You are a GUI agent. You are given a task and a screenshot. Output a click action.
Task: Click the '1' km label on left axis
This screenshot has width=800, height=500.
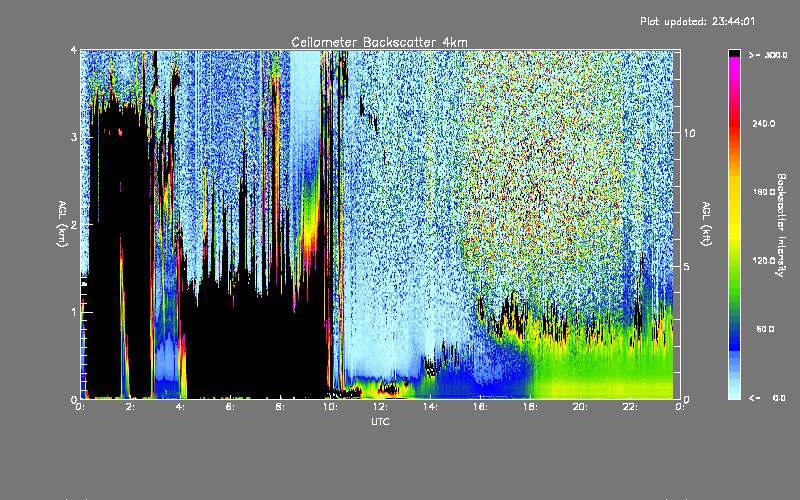[74, 312]
